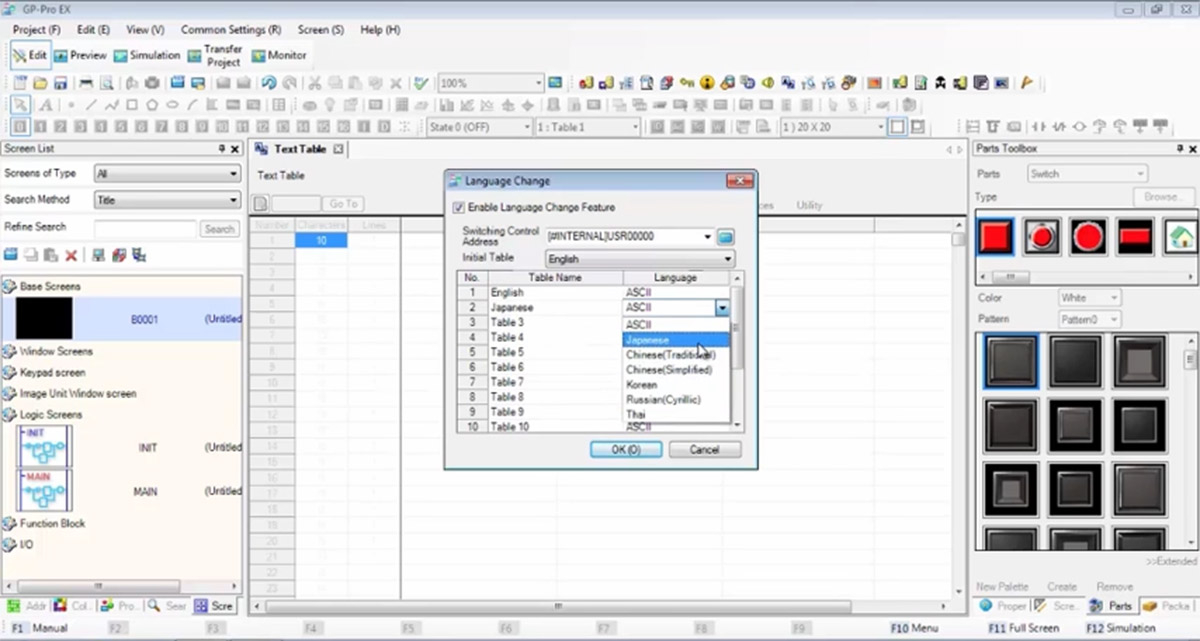Click the new sheet icon in Text Table
The image size is (1200, 641).
pos(261,203)
